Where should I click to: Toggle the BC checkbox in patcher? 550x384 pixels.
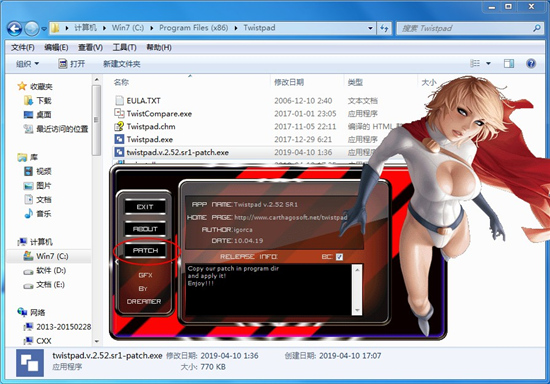[339, 257]
